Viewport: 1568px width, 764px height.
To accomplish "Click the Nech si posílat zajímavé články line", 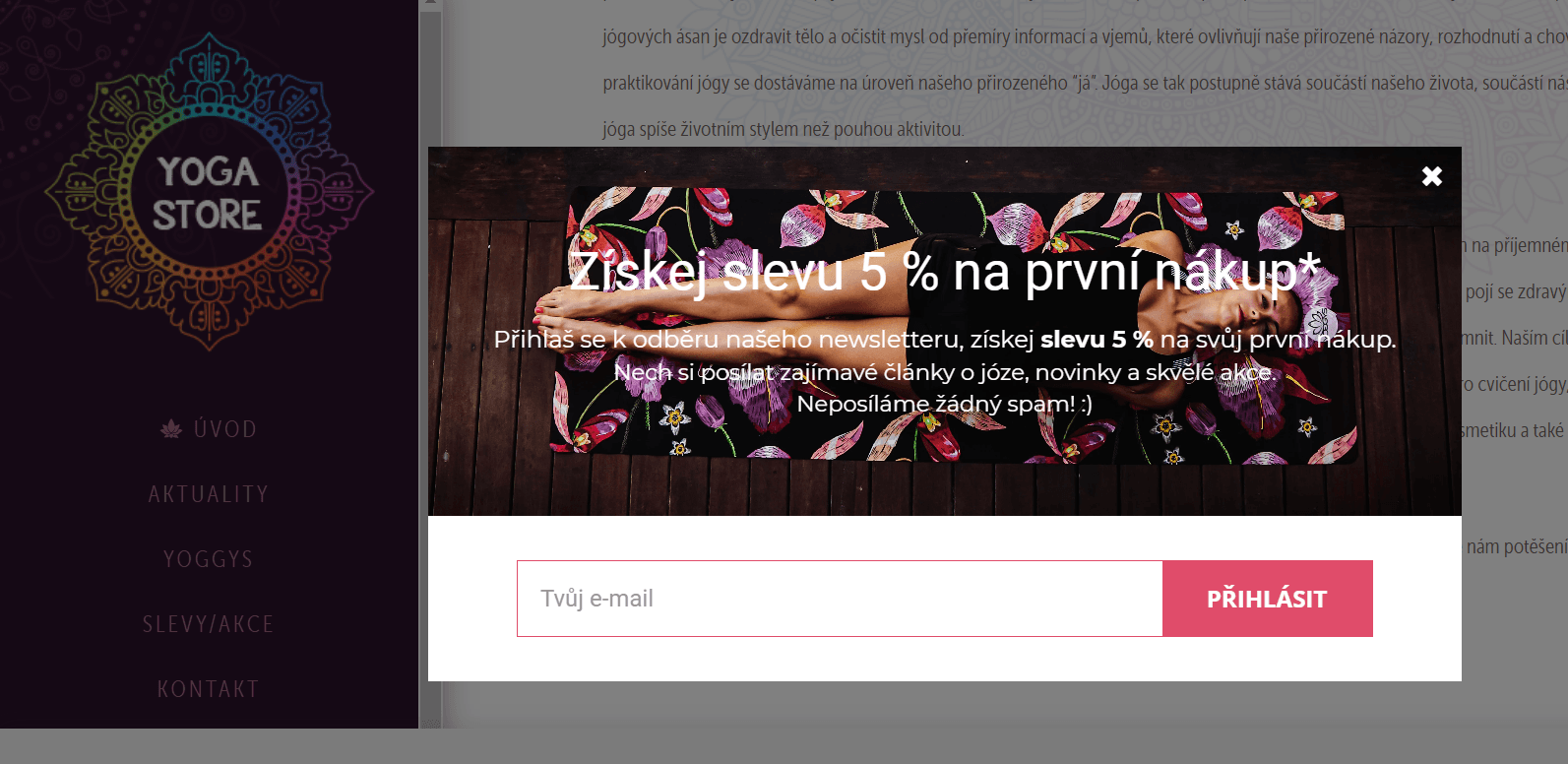I will 945,372.
